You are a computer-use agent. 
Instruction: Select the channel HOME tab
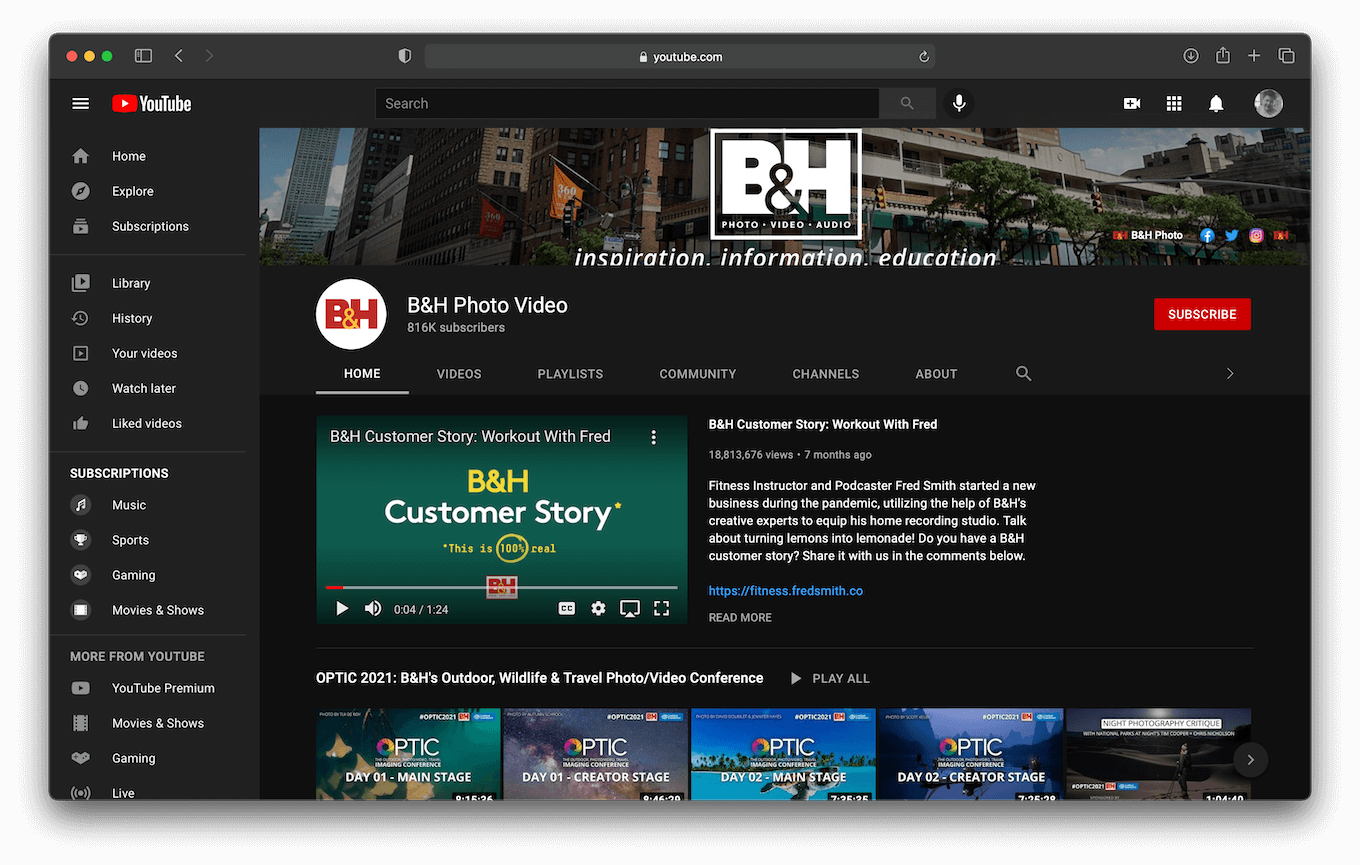coord(362,374)
